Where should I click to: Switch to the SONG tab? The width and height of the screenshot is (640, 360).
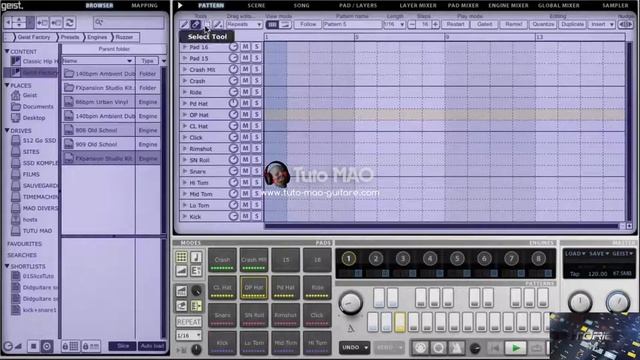click(x=301, y=6)
